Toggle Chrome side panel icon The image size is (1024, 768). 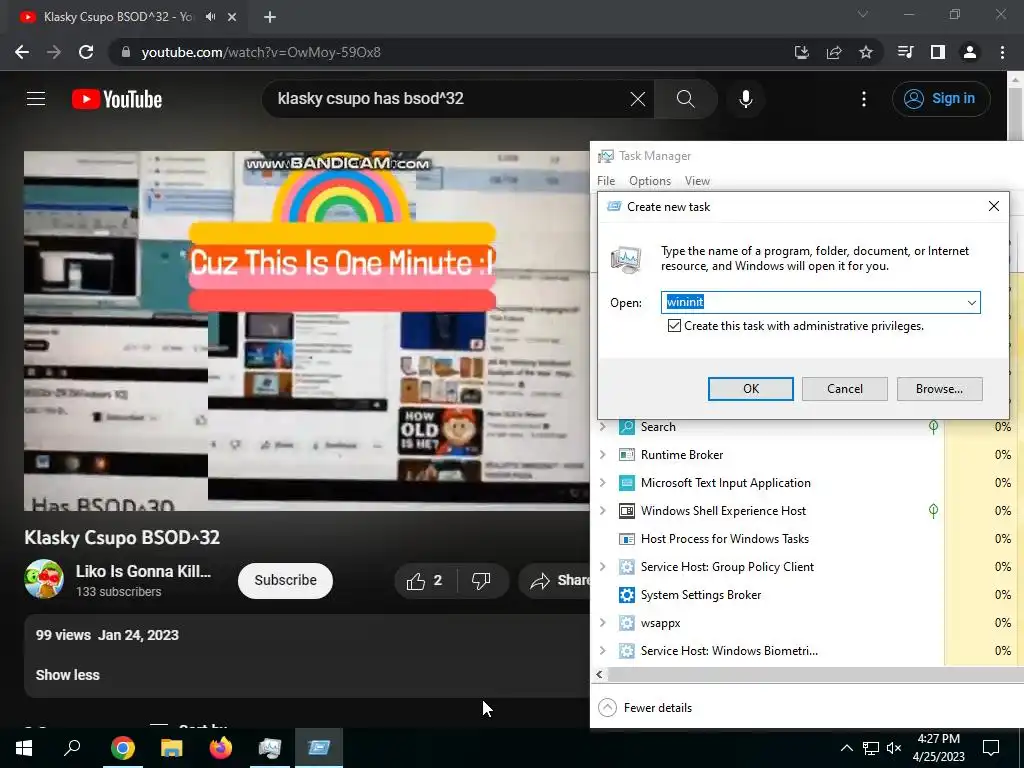coord(938,52)
